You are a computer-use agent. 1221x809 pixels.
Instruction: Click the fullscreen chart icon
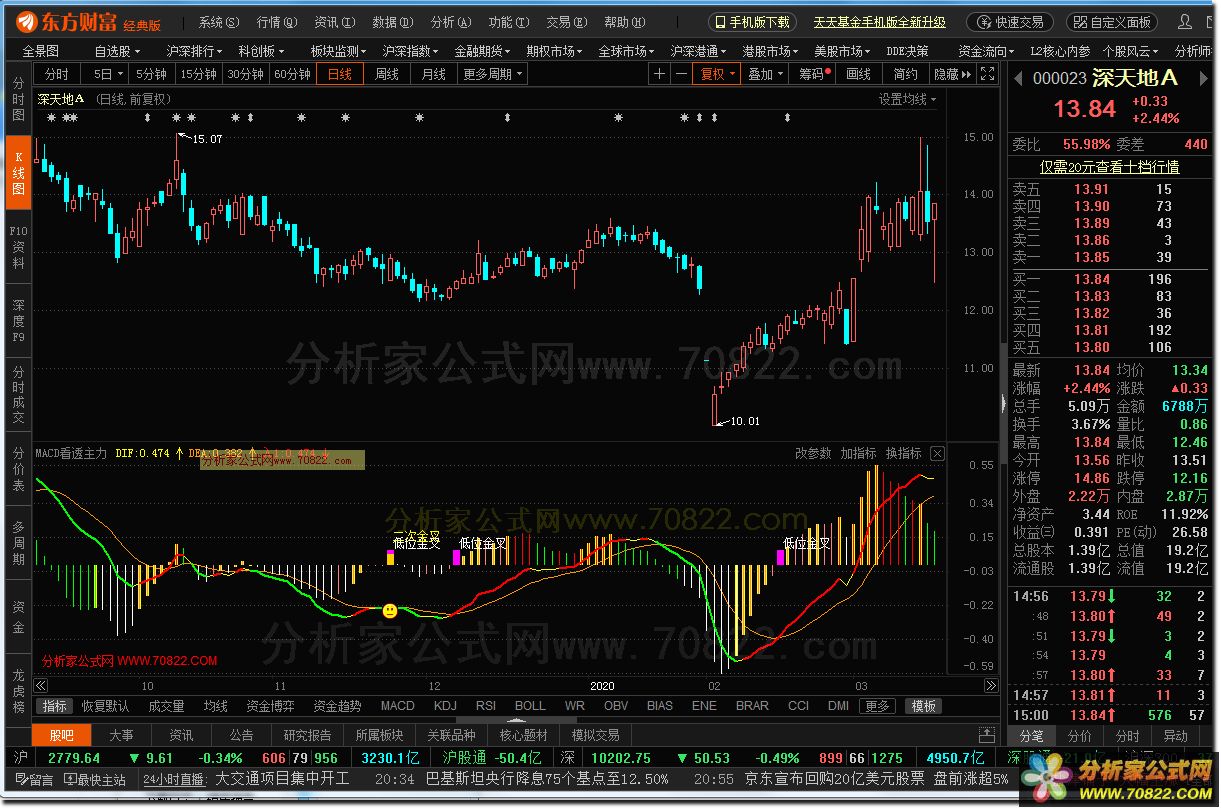[x=988, y=74]
